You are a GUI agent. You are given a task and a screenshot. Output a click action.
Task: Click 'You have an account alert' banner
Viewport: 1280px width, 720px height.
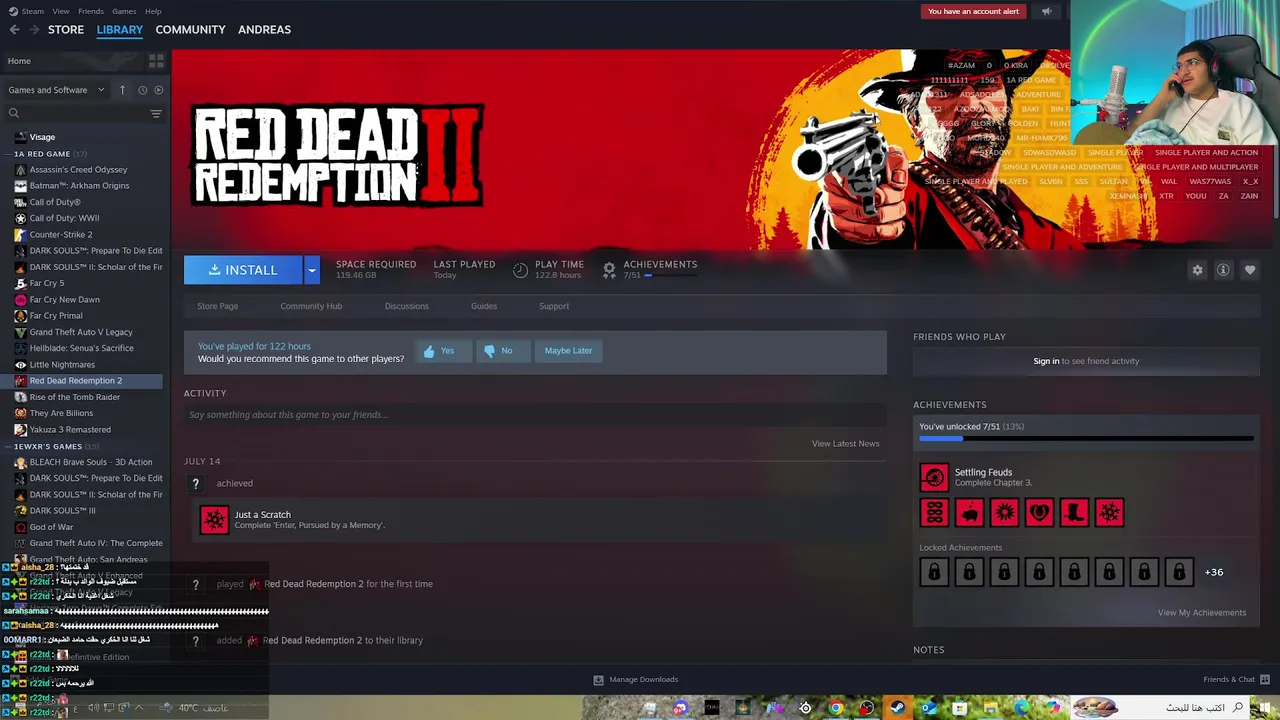tap(973, 12)
